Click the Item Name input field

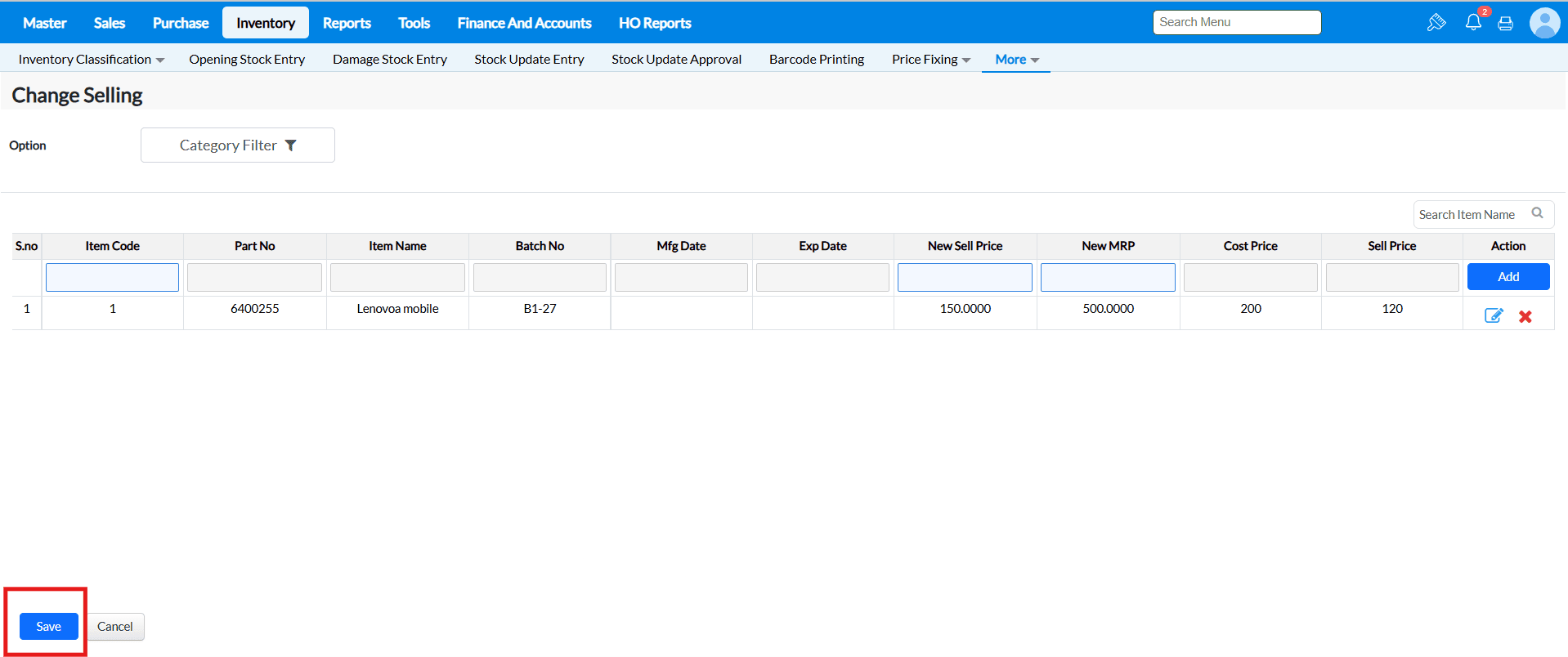click(397, 277)
